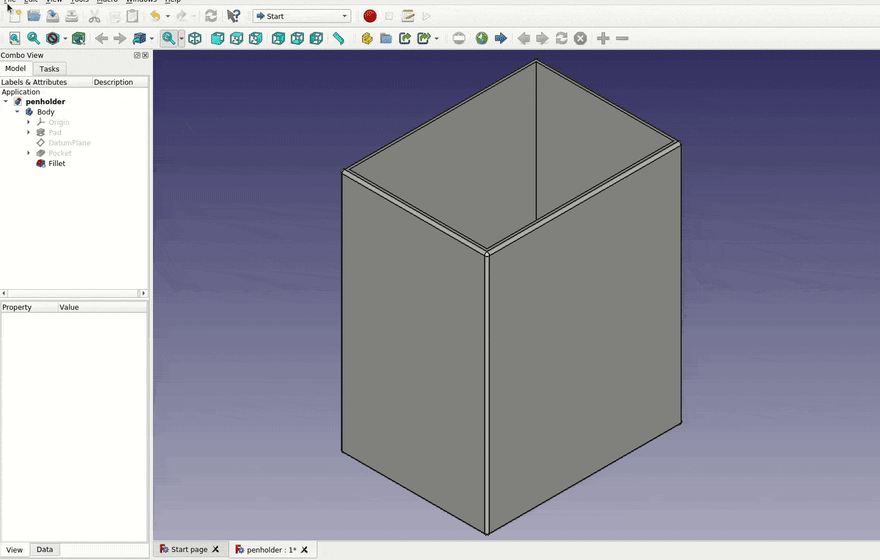Go forward with the right selection arrow
880x560 pixels.
120,38
